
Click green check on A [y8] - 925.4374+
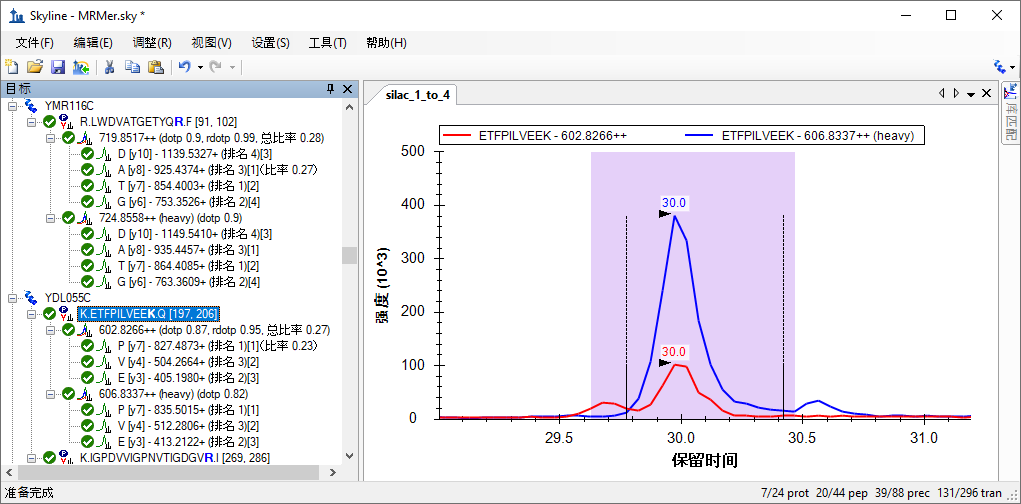point(87,170)
